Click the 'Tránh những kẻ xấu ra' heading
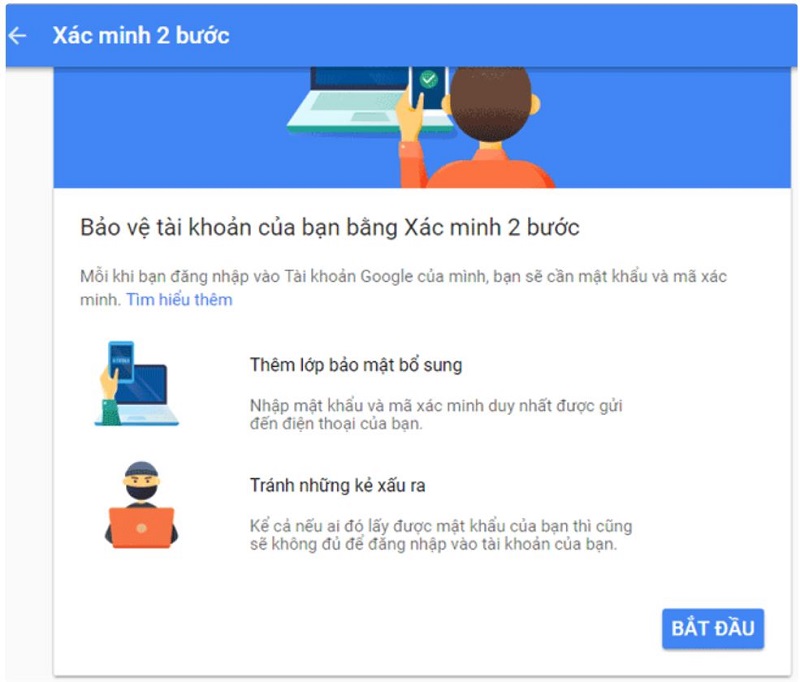 click(x=337, y=485)
